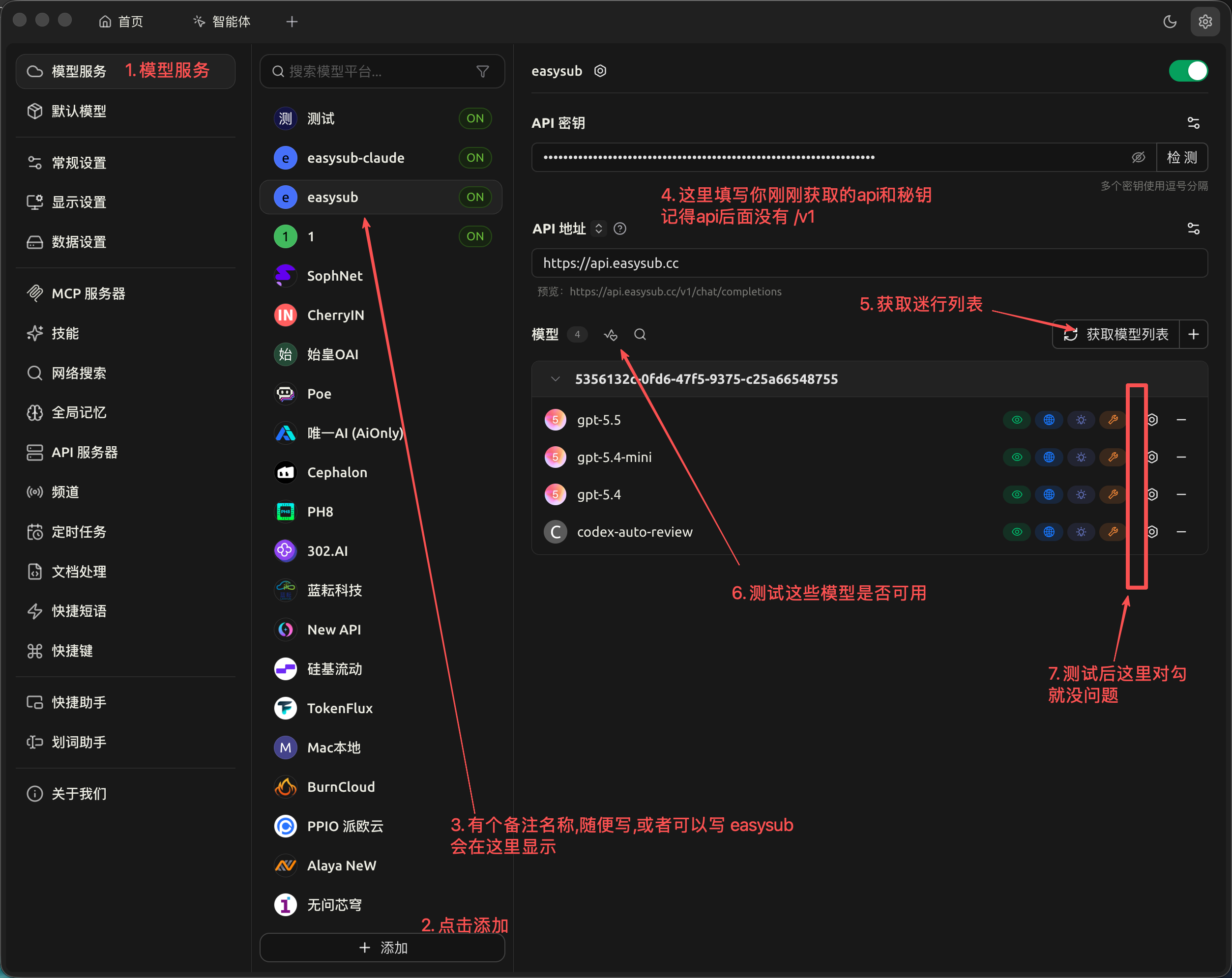Remove the codex-auto-review model with the minus icon
Image resolution: width=1232 pixels, height=978 pixels.
(x=1181, y=532)
